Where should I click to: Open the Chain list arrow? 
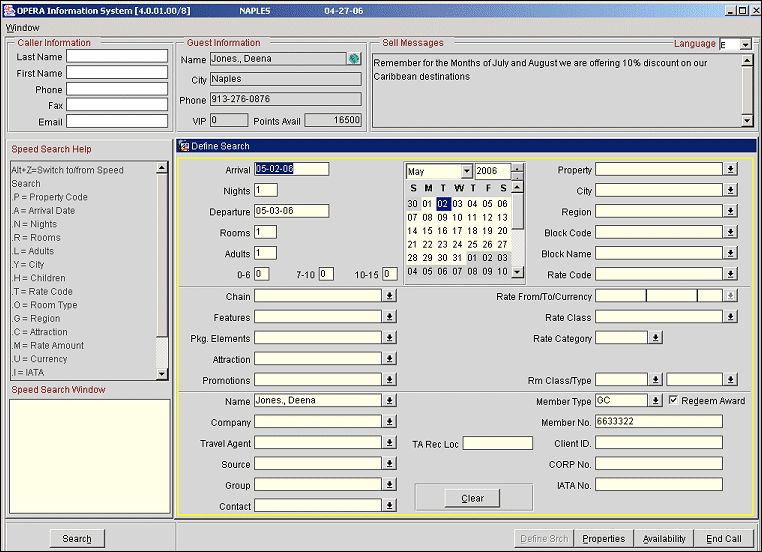point(389,296)
